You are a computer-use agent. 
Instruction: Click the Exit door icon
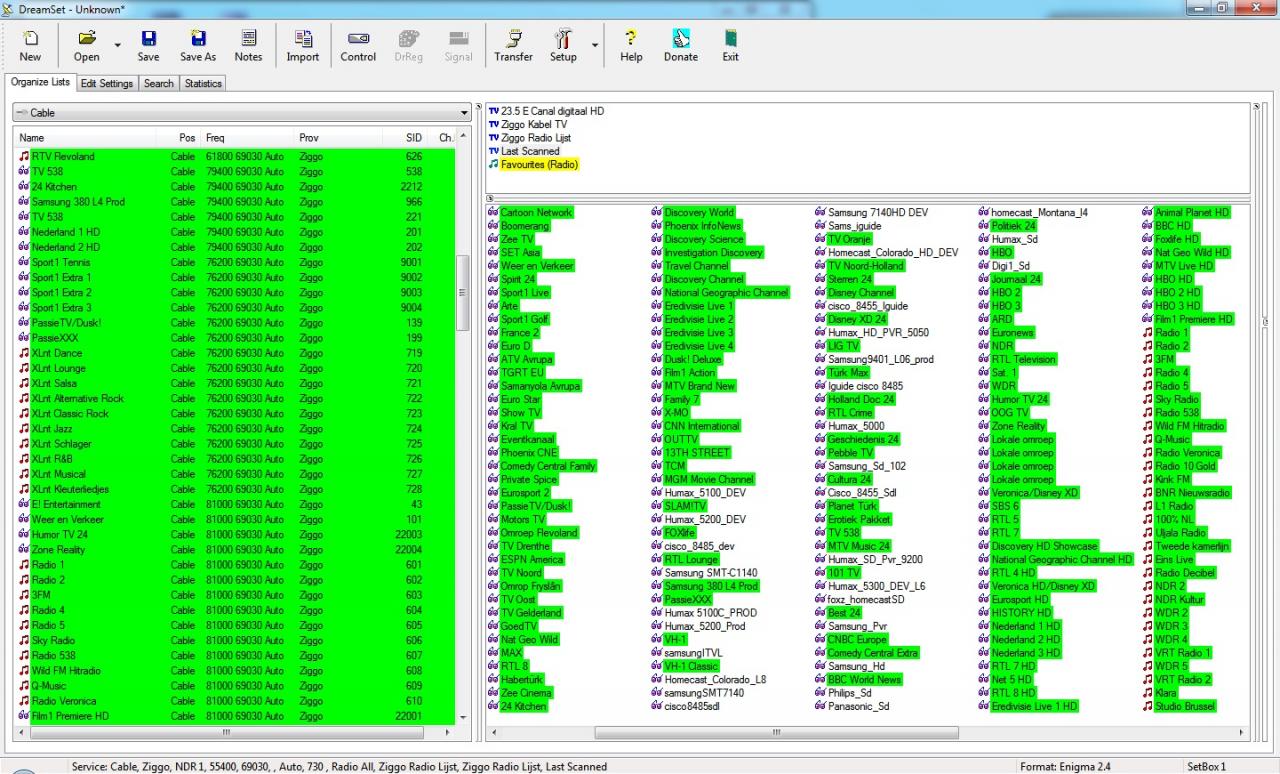[731, 46]
